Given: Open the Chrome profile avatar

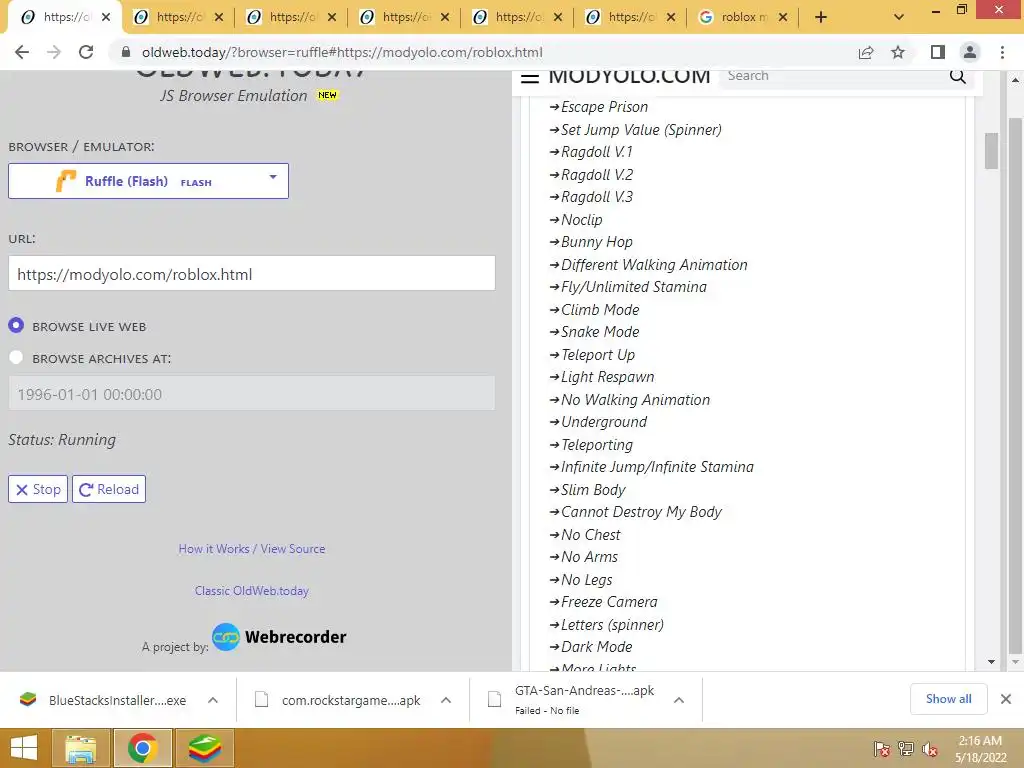Looking at the screenshot, I should 970,52.
